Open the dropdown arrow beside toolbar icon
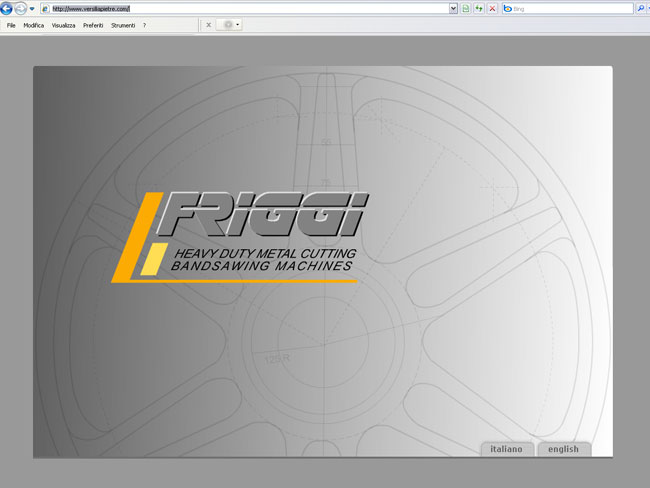The height and width of the screenshot is (488, 650). (x=238, y=25)
